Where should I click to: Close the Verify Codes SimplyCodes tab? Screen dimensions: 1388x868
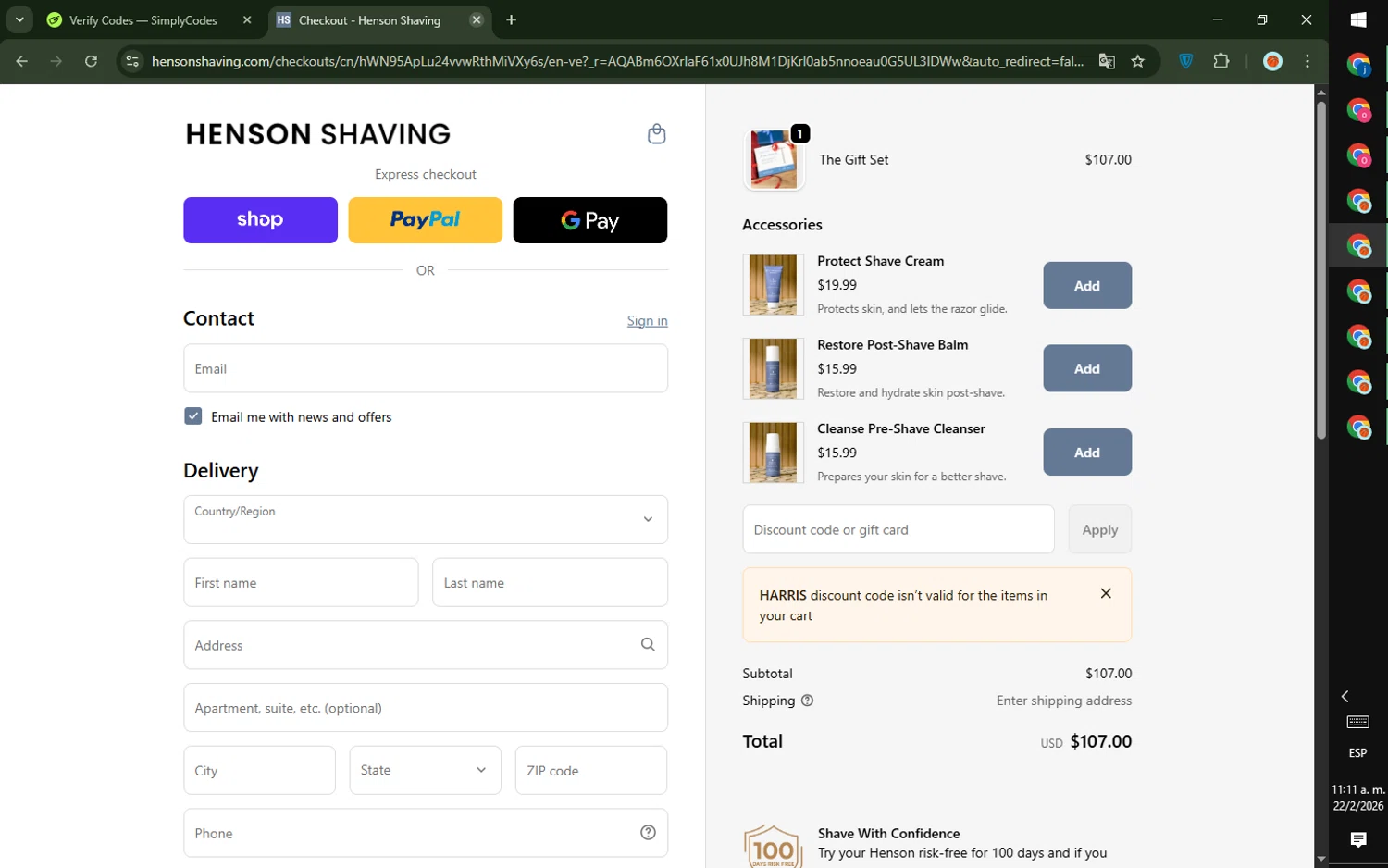tap(247, 19)
